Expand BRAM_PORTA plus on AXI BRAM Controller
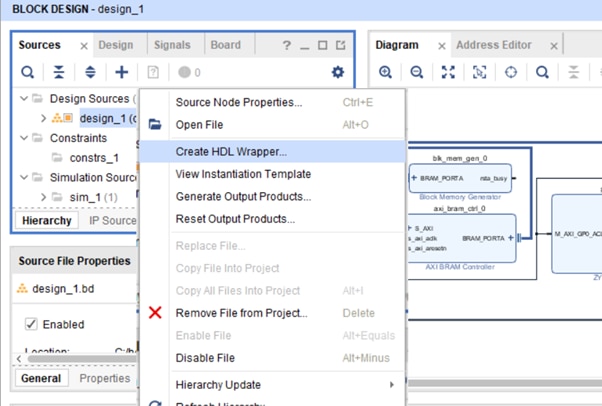This screenshot has width=602, height=406. tap(511, 238)
